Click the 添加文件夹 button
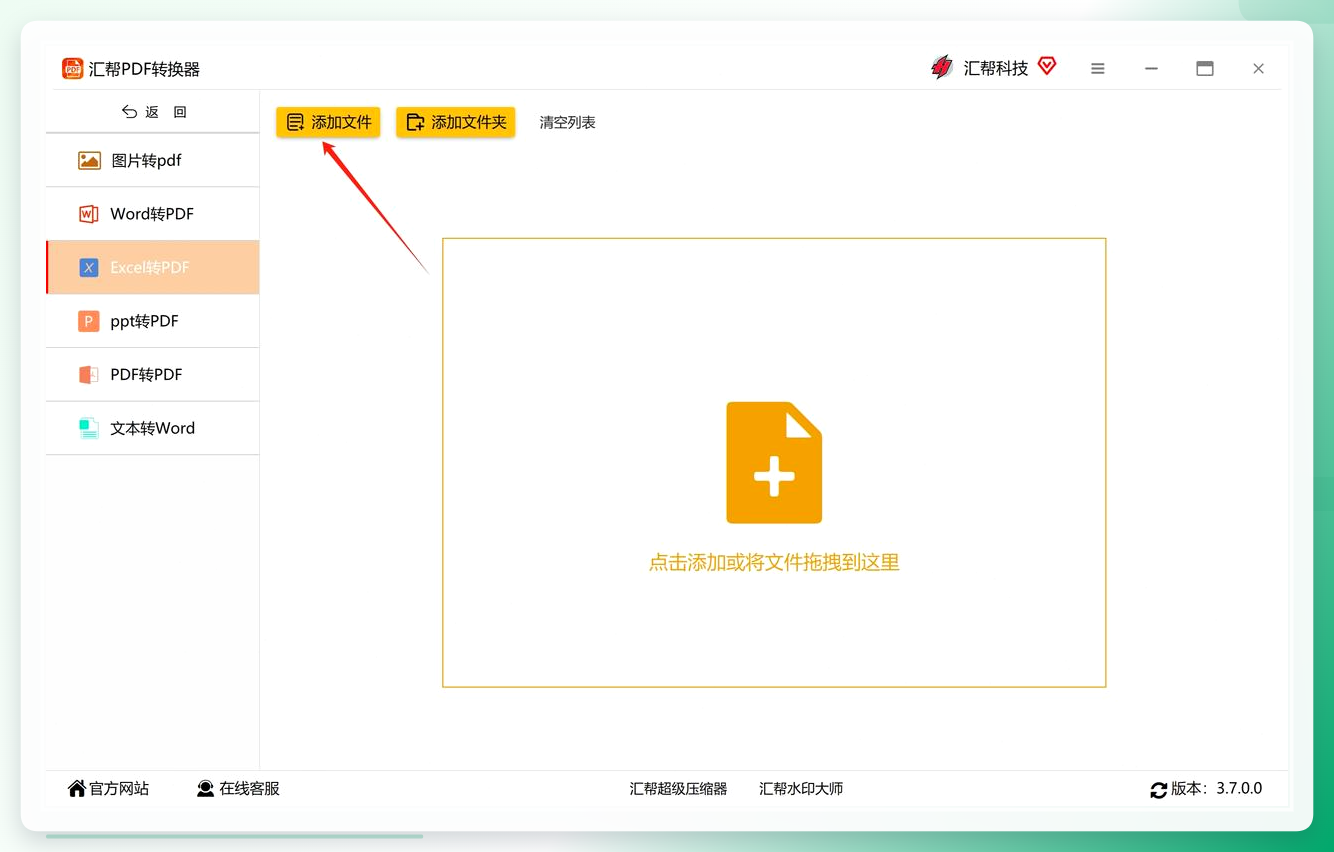This screenshot has height=852, width=1334. tap(455, 122)
